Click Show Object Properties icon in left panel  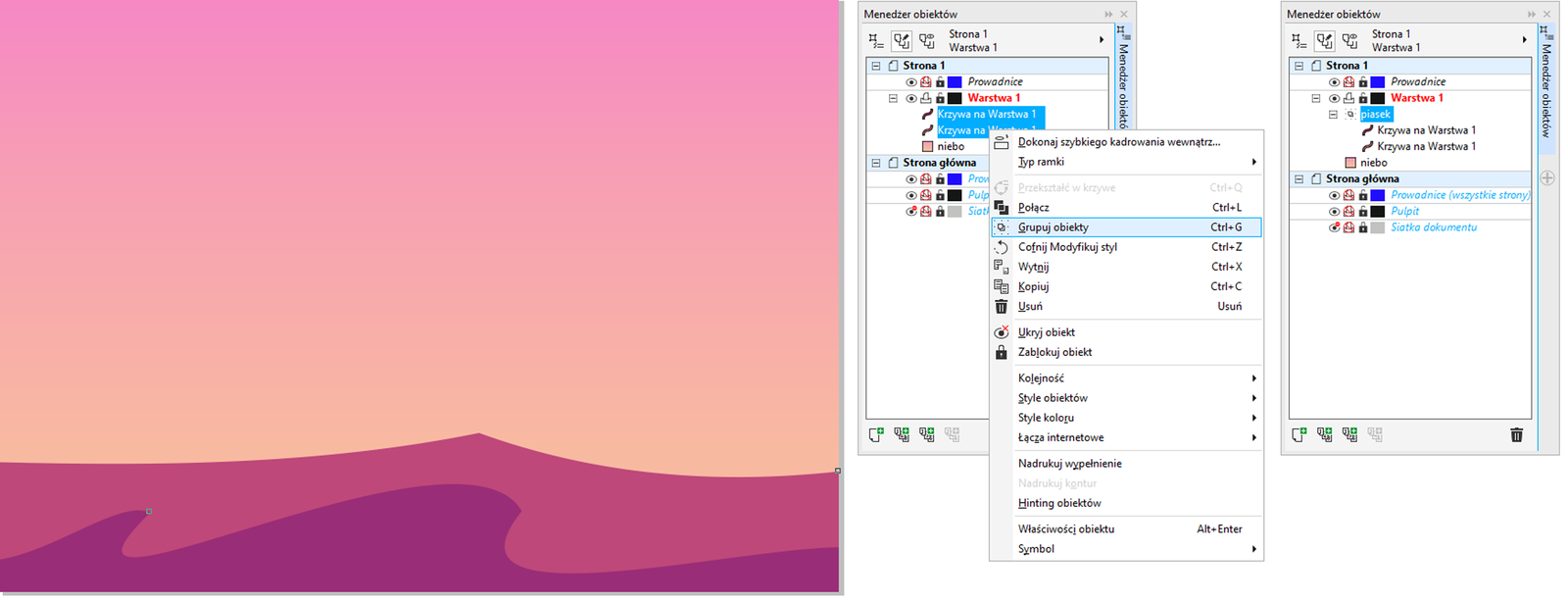click(x=876, y=41)
